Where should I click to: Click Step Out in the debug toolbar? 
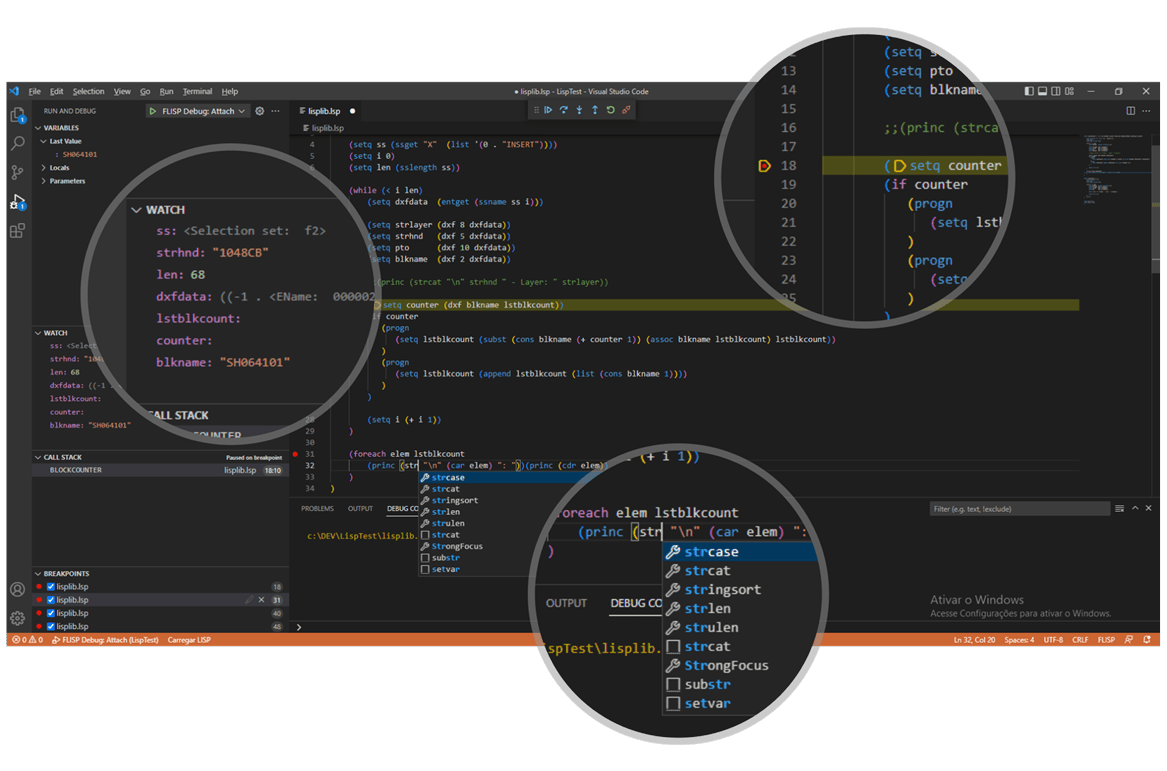pos(595,110)
